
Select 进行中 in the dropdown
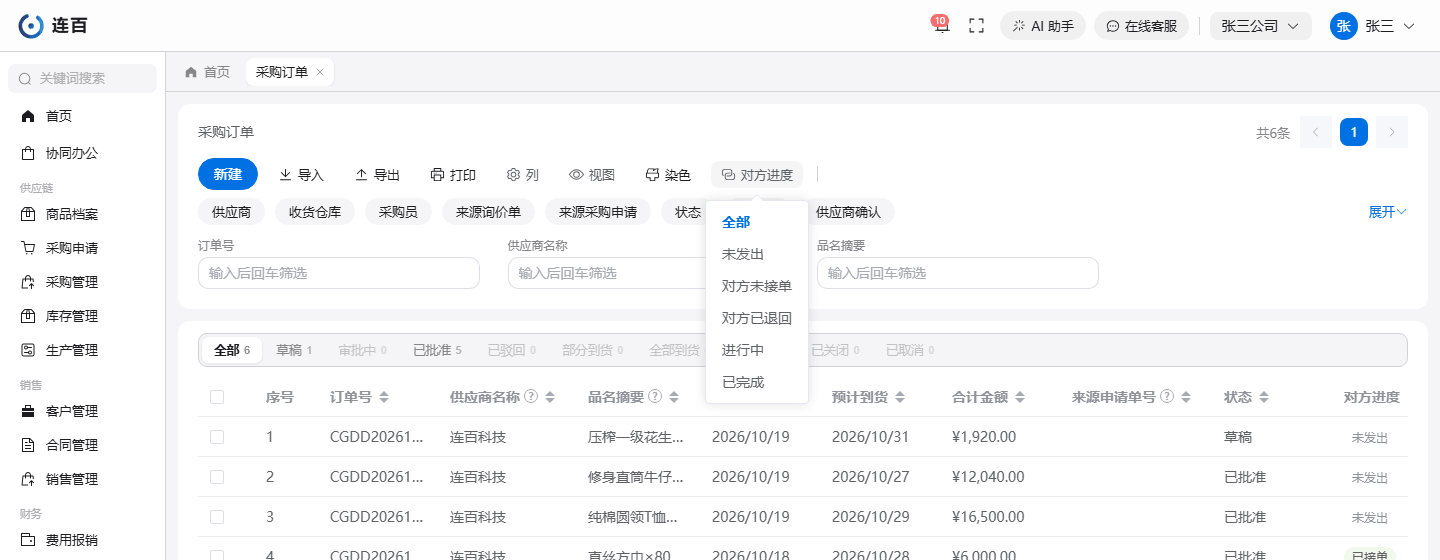click(x=757, y=350)
